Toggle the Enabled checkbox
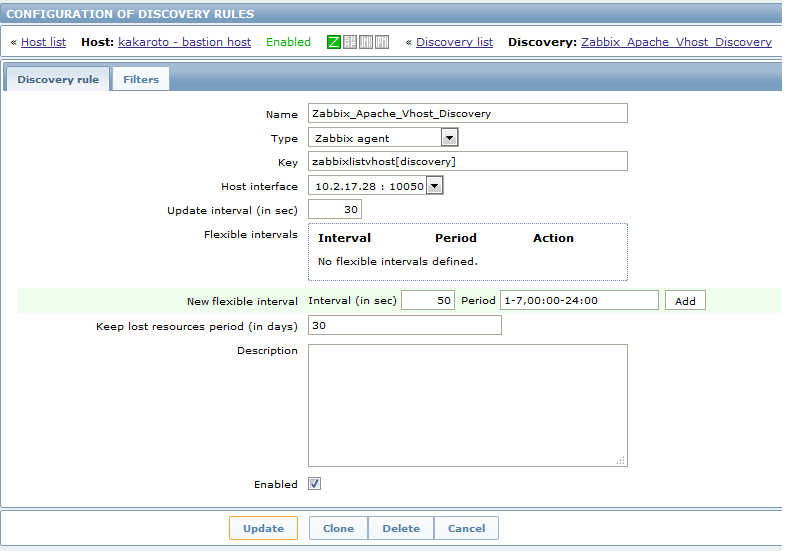The height and width of the screenshot is (551, 789). point(314,484)
